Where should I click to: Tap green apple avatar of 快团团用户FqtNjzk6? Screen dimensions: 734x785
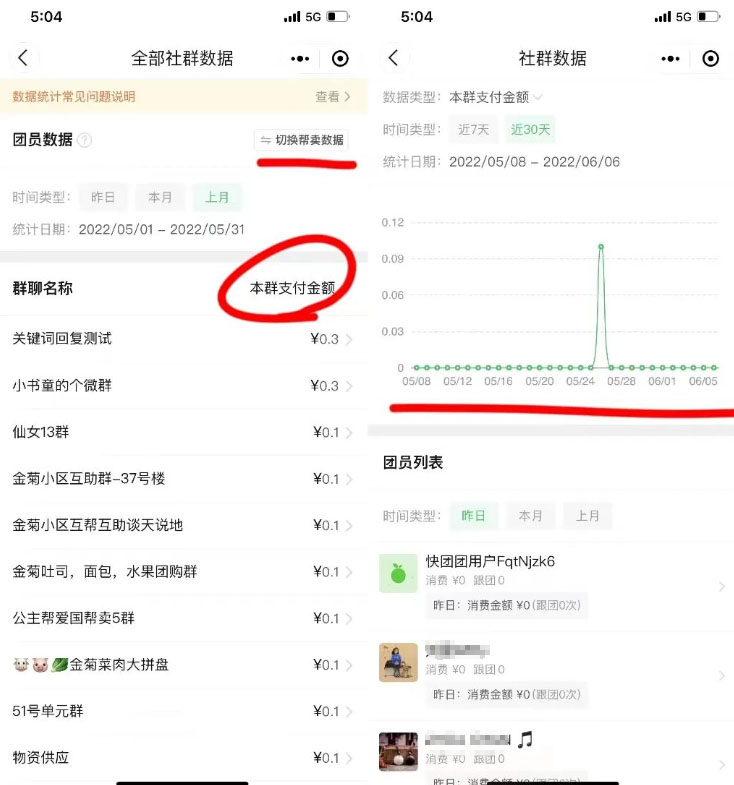point(398,573)
